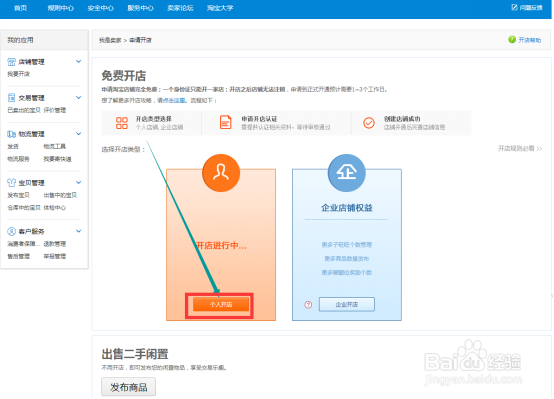Screen dimensions: 554x399
Task: Open 首页 in the top navigation
Action: coord(20,8)
